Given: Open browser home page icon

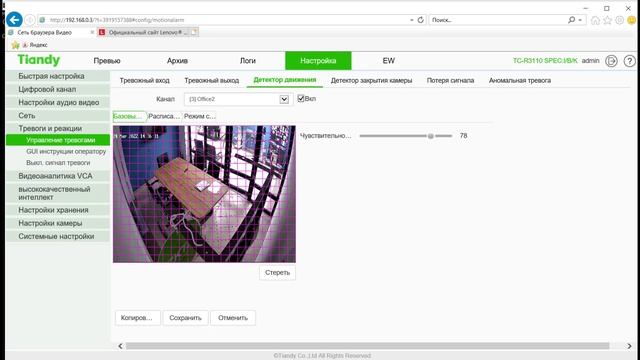Looking at the screenshot, I should (x=596, y=20).
